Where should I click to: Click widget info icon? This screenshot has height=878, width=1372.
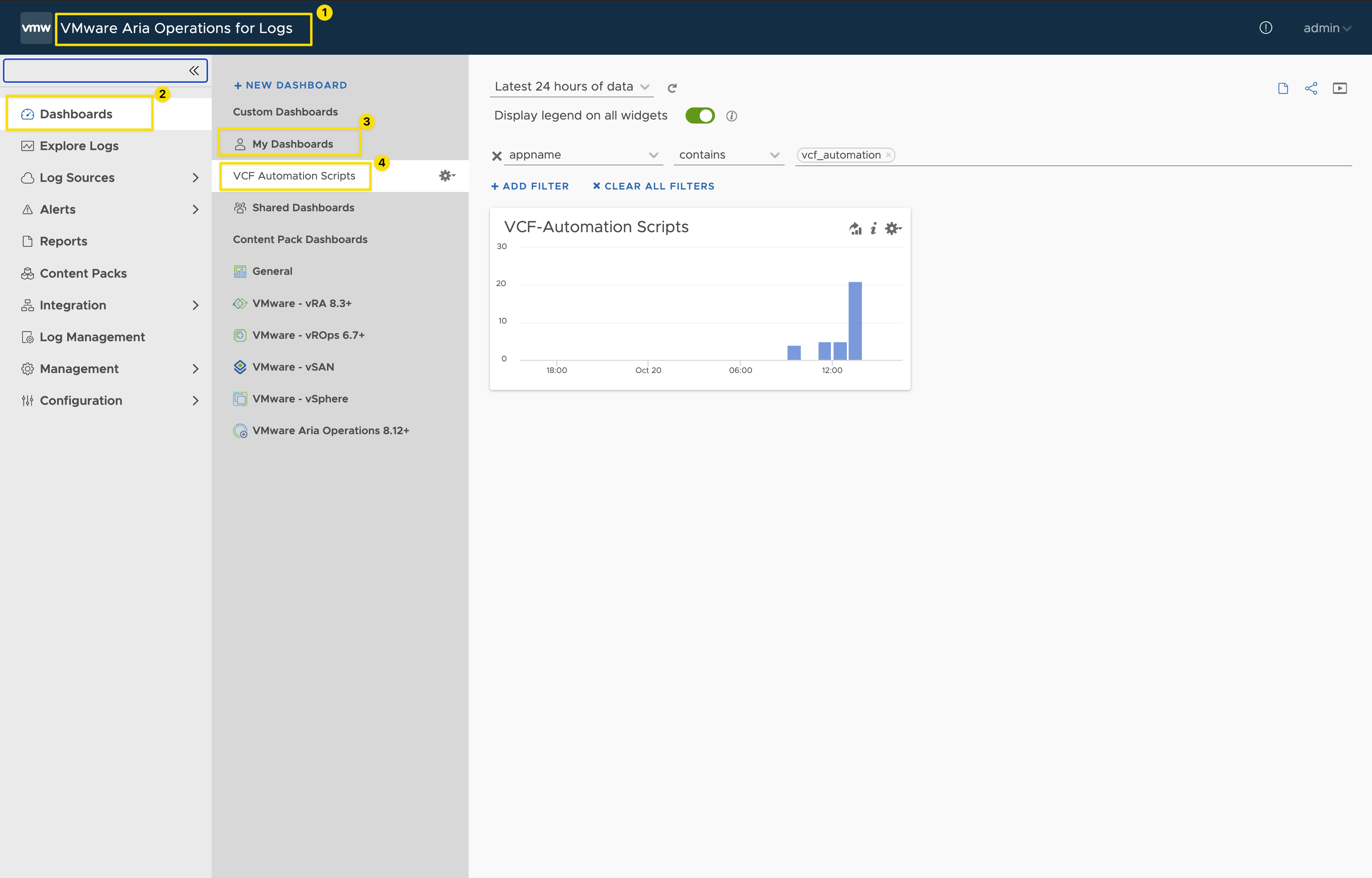(873, 229)
